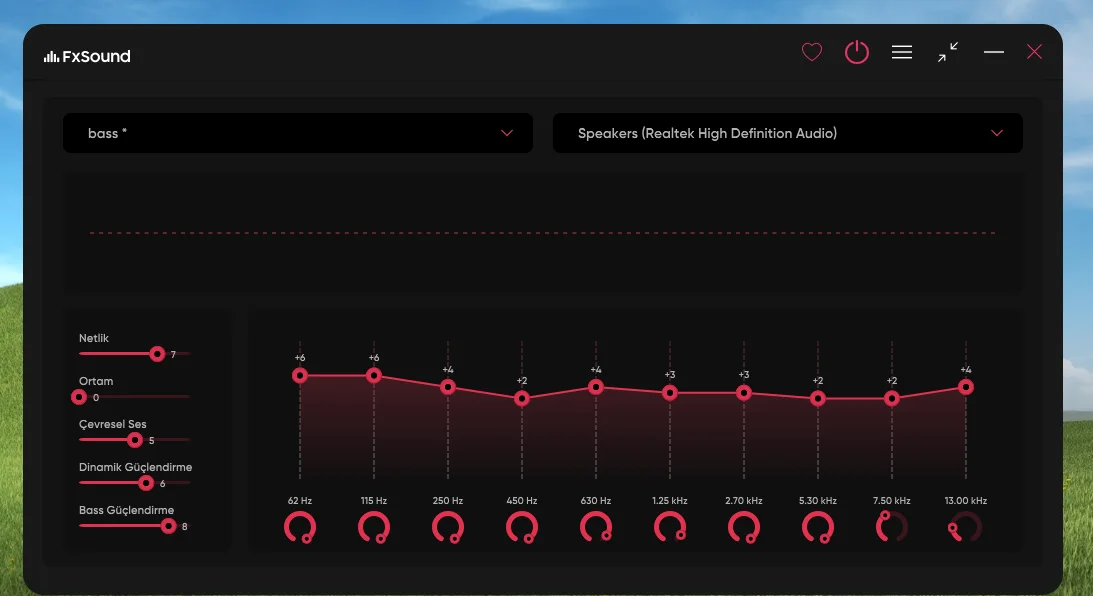The width and height of the screenshot is (1093, 596).
Task: Click the Bass Güçlendirme label
Action: click(126, 510)
